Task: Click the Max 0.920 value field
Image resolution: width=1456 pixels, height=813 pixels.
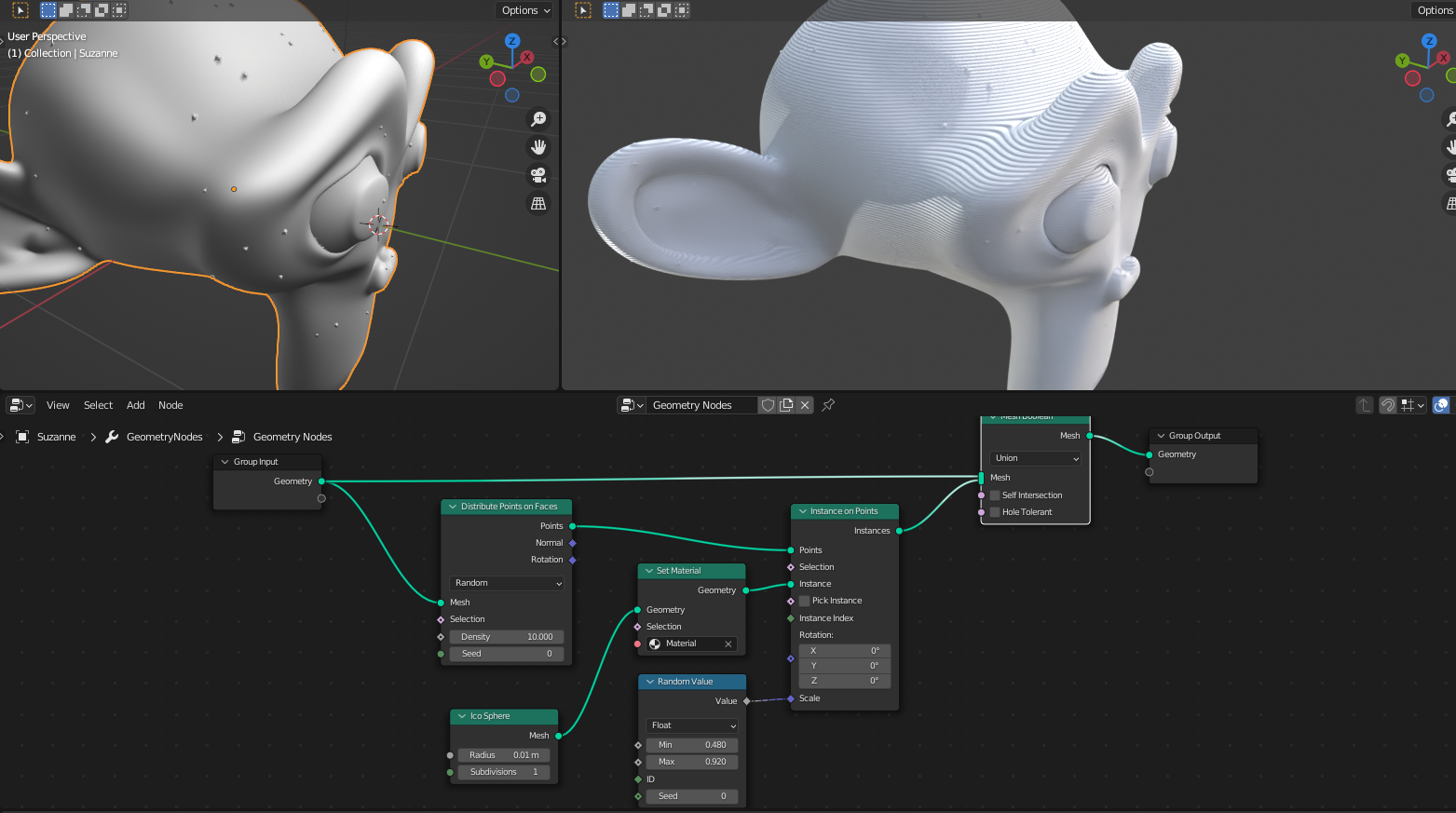Action: point(692,762)
